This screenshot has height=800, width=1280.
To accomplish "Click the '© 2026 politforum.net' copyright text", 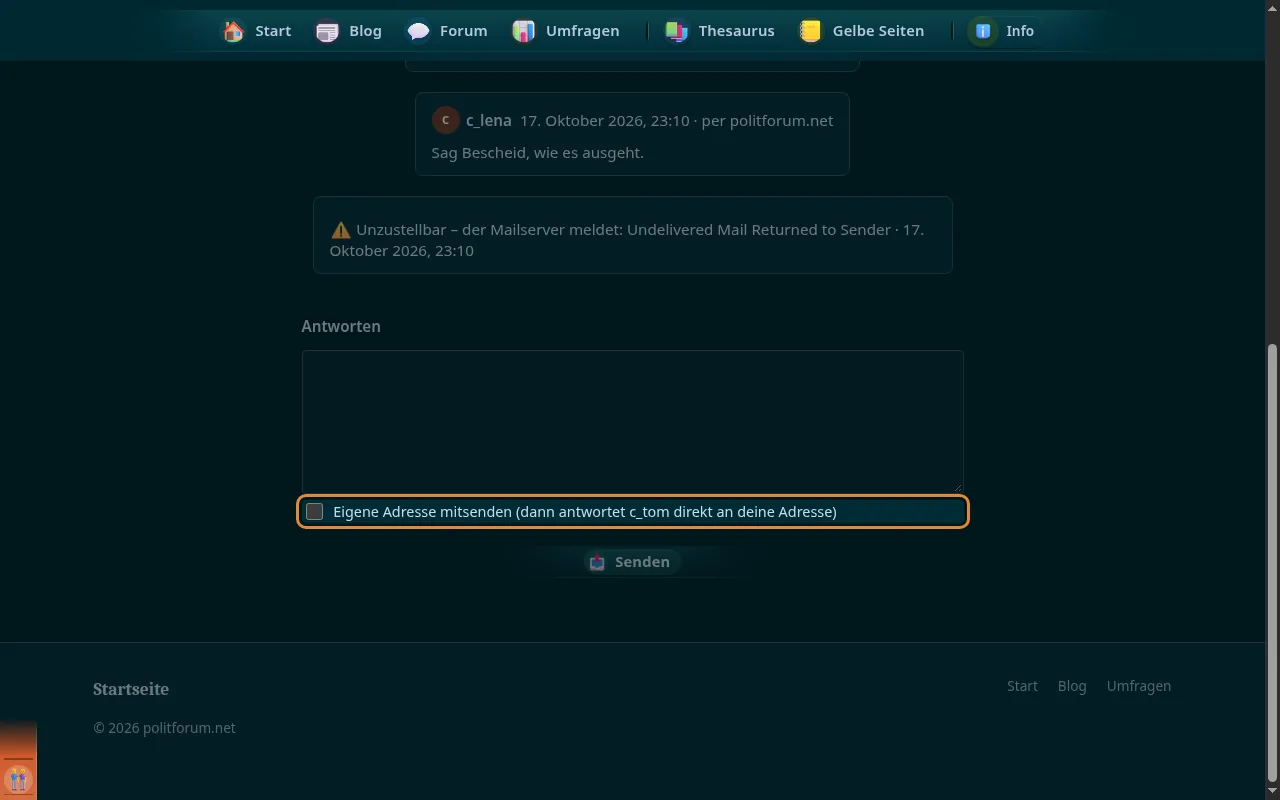I will click(x=165, y=728).
